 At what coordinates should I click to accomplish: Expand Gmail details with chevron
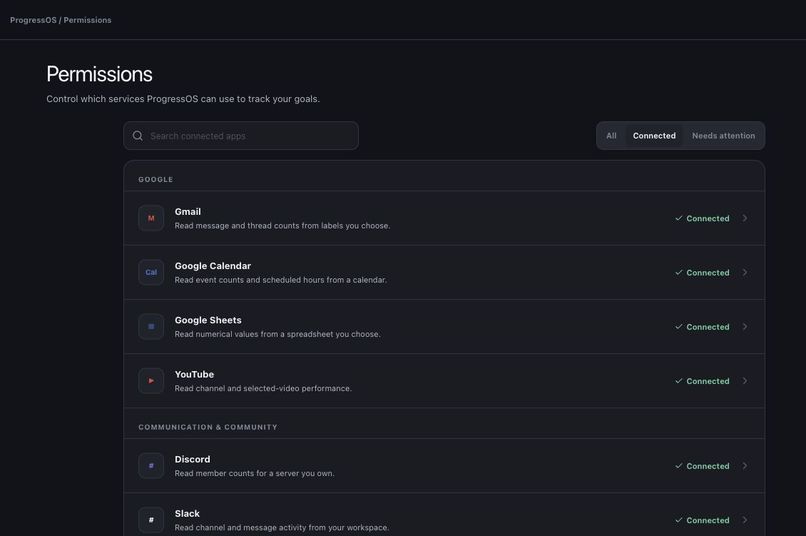[745, 218]
